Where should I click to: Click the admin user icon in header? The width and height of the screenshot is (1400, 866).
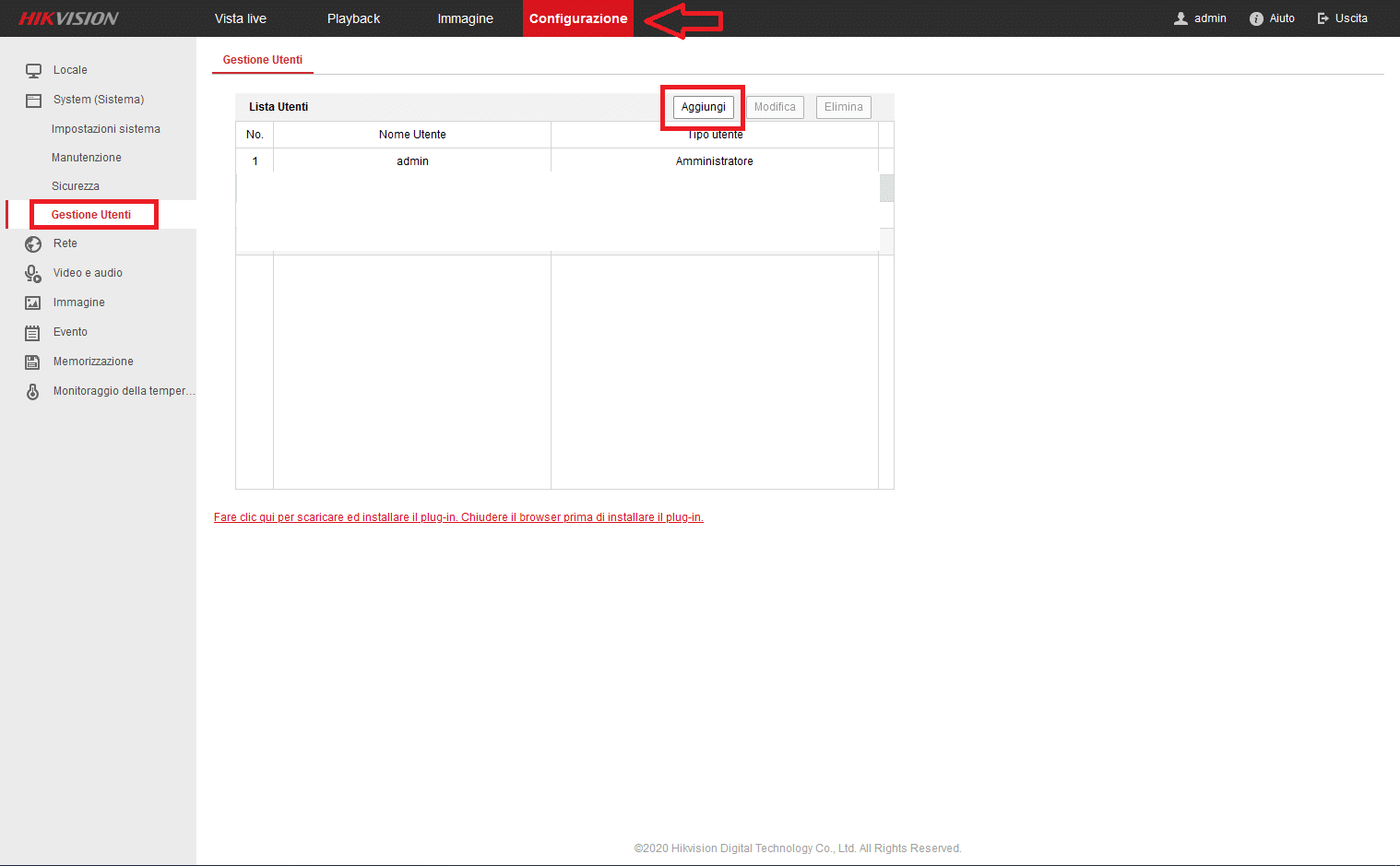[1181, 18]
